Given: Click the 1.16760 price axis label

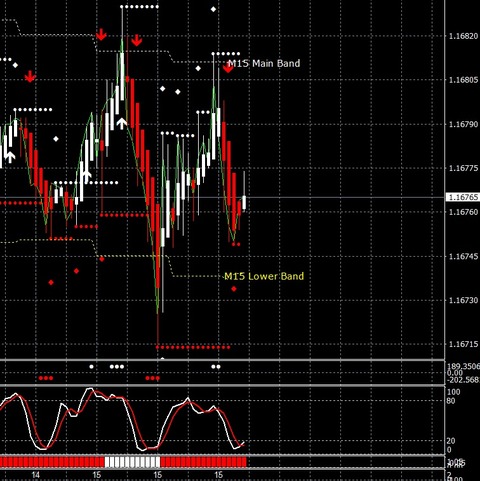Looking at the screenshot, I should pyautogui.click(x=464, y=212).
